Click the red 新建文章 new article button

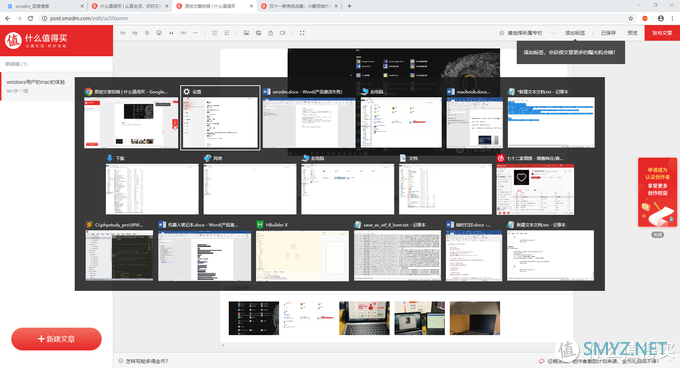tap(56, 339)
